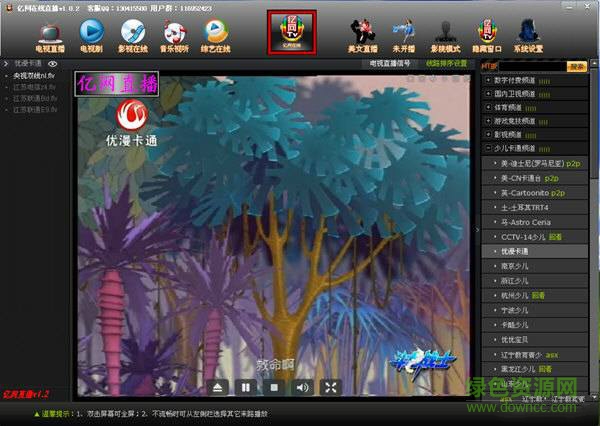
Task: Select the 美-Cartoonito p2p channel
Action: tap(533, 192)
